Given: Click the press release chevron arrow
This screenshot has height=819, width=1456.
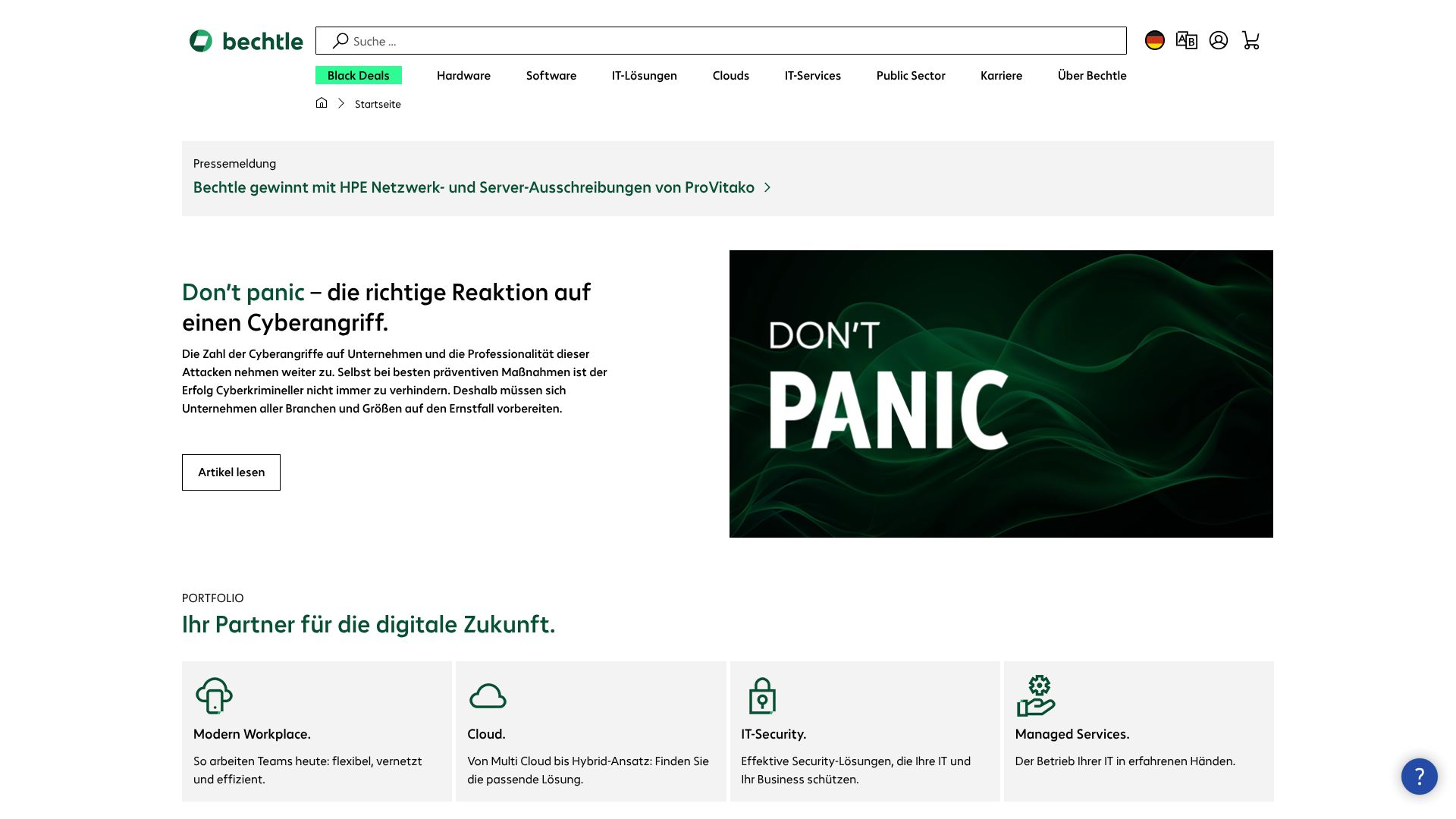Looking at the screenshot, I should 767,187.
